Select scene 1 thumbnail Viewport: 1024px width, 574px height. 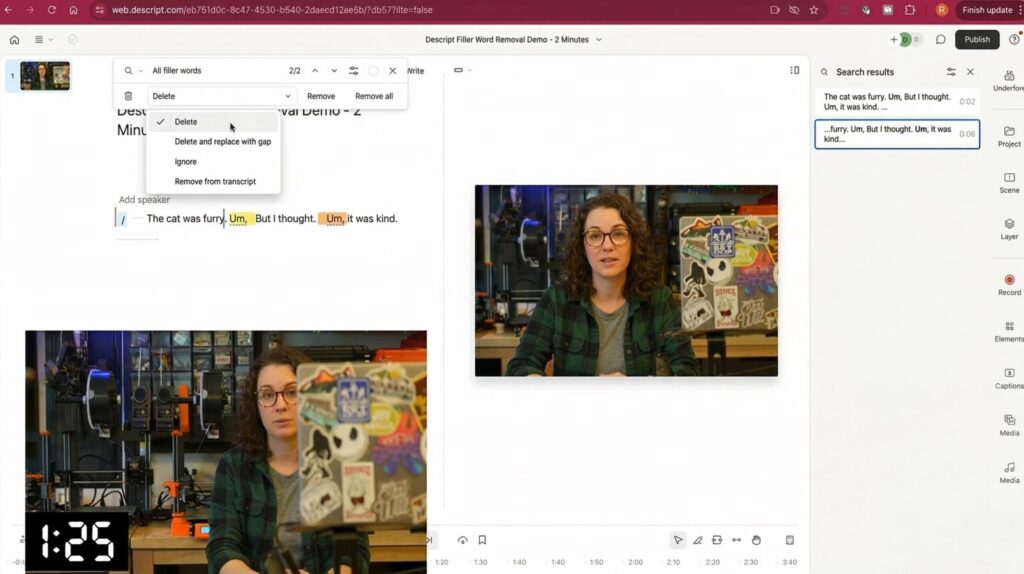[x=44, y=76]
